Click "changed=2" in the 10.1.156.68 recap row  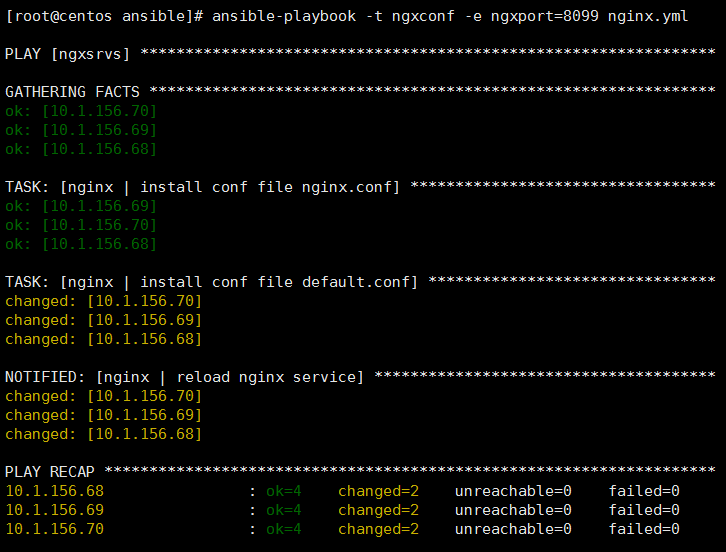tap(378, 491)
